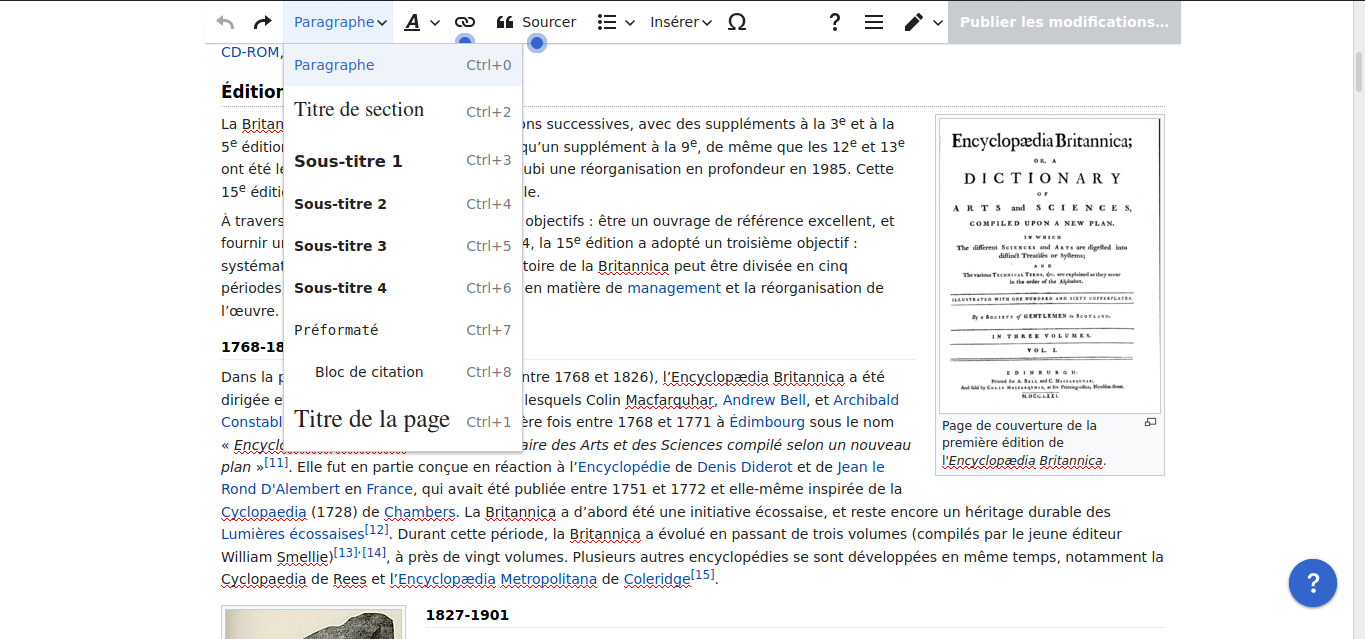Click the Andrew Bell link
Image resolution: width=1365 pixels, height=639 pixels.
pyautogui.click(x=764, y=400)
